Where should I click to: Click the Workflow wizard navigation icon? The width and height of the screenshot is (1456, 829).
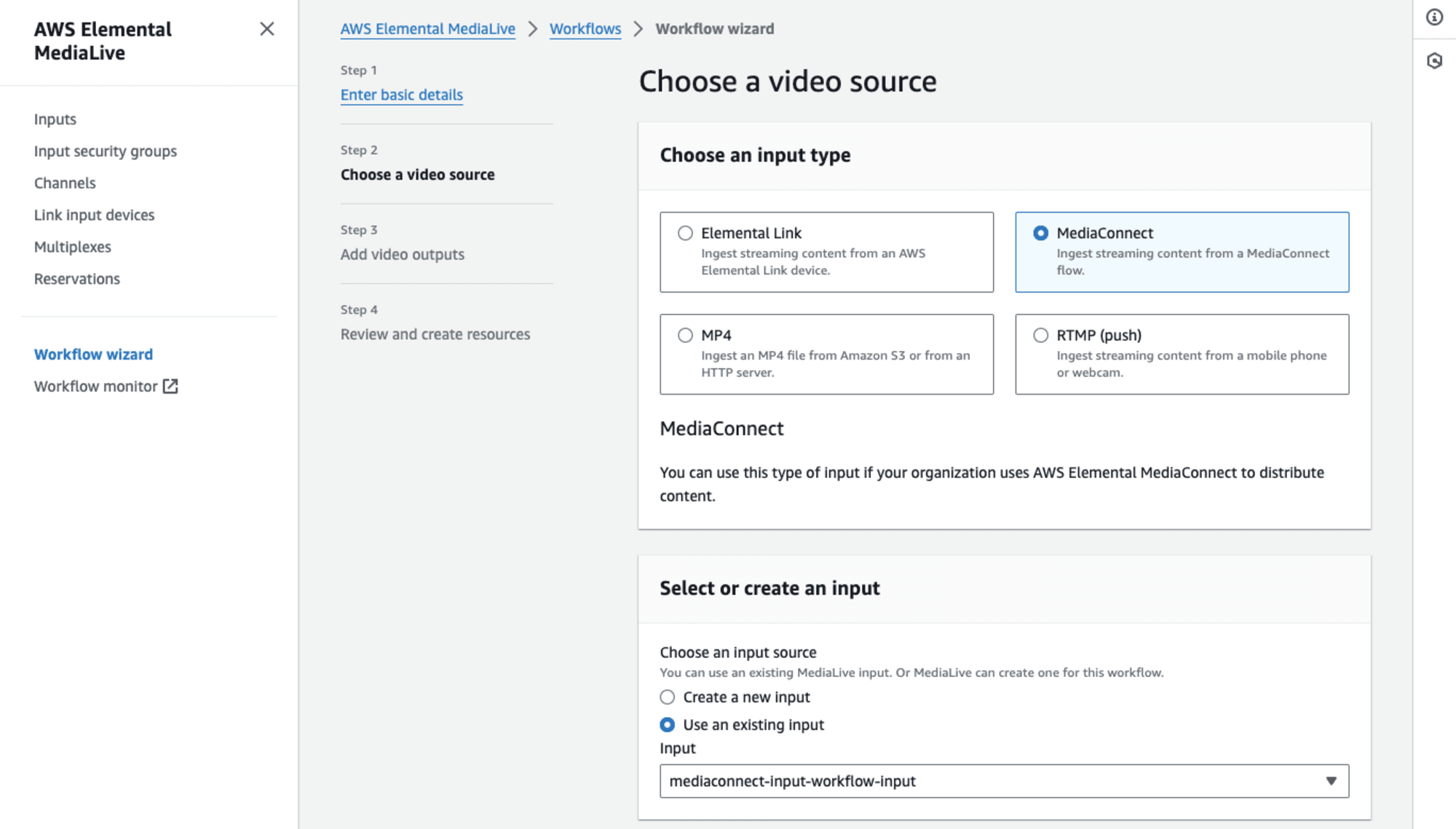tap(93, 354)
